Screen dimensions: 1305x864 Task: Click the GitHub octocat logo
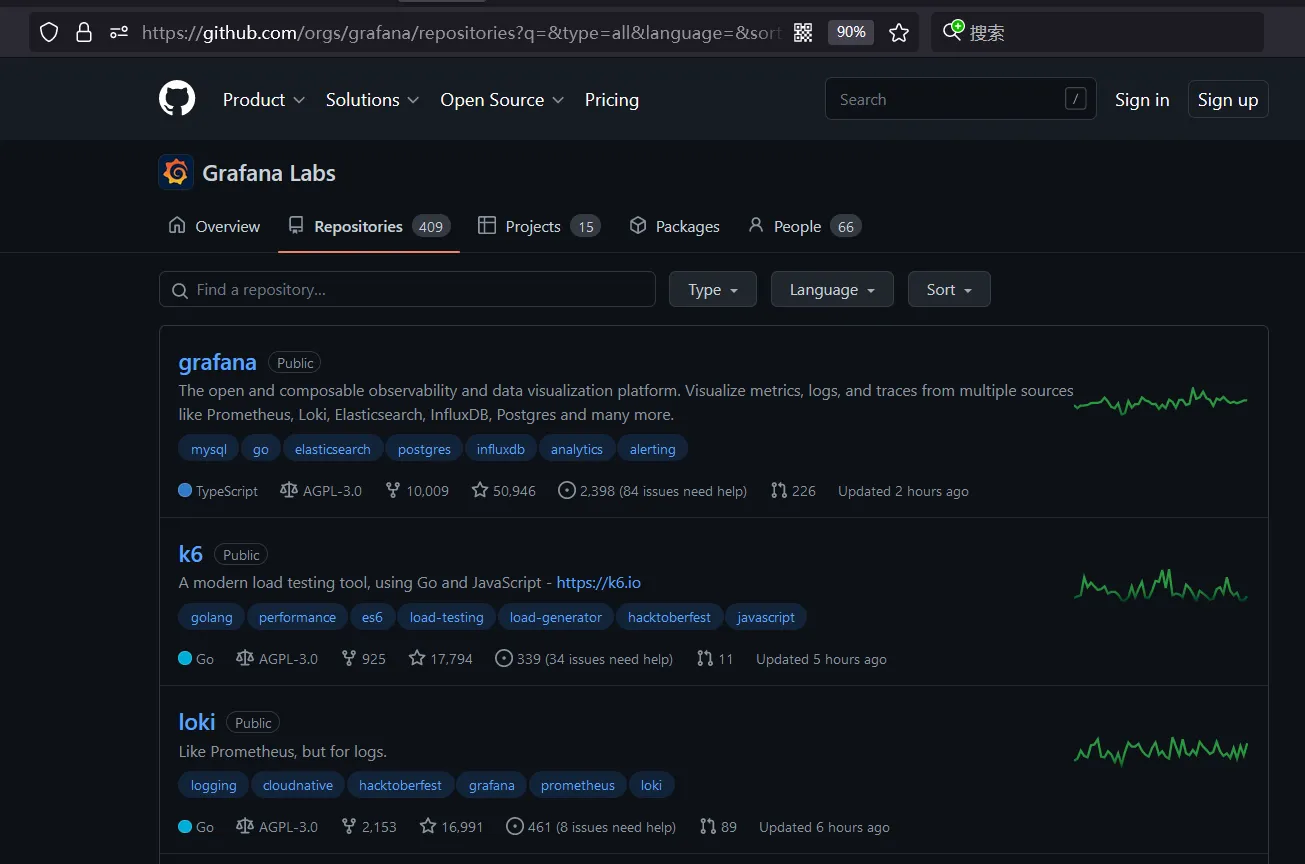(177, 99)
